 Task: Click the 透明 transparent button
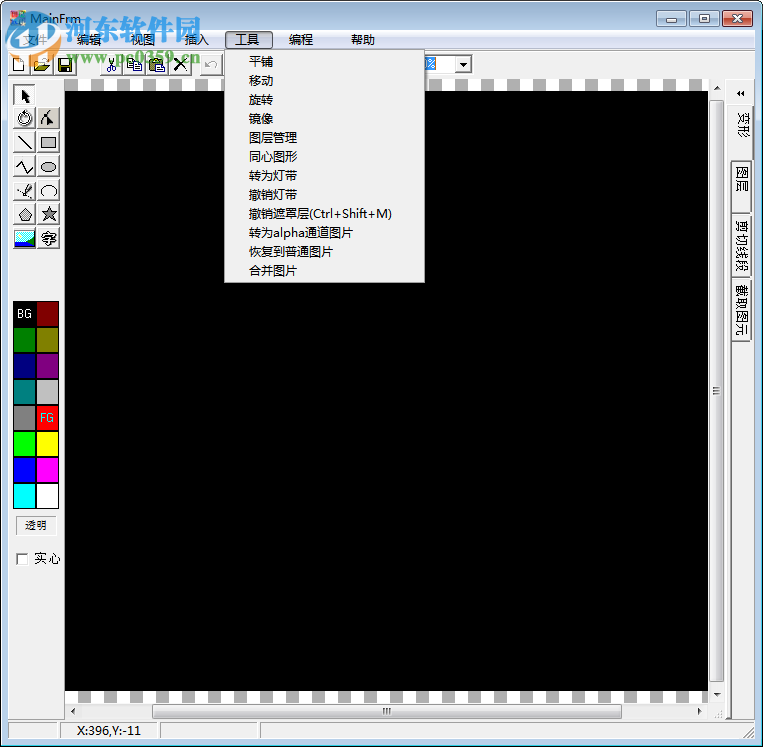pos(36,525)
